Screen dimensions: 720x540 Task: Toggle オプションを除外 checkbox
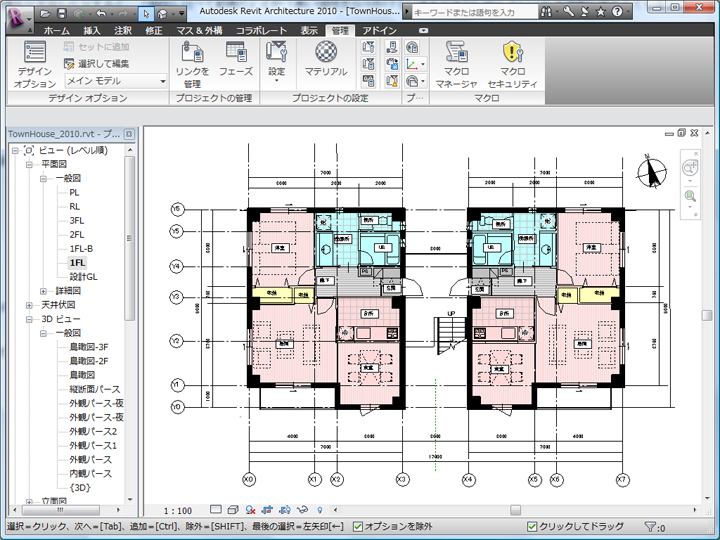click(358, 526)
